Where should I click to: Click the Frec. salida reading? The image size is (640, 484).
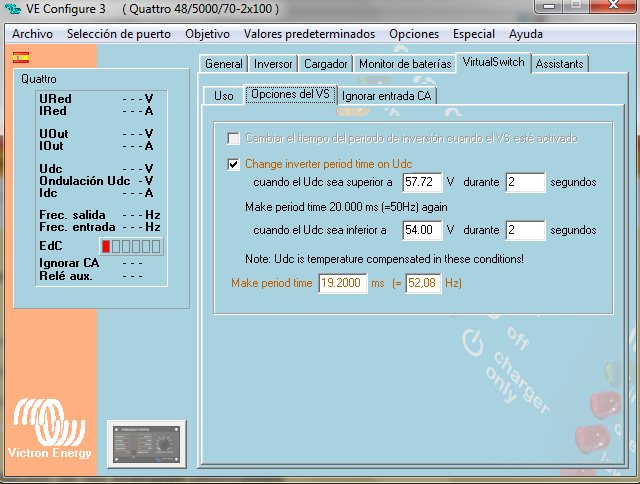pyautogui.click(x=141, y=215)
